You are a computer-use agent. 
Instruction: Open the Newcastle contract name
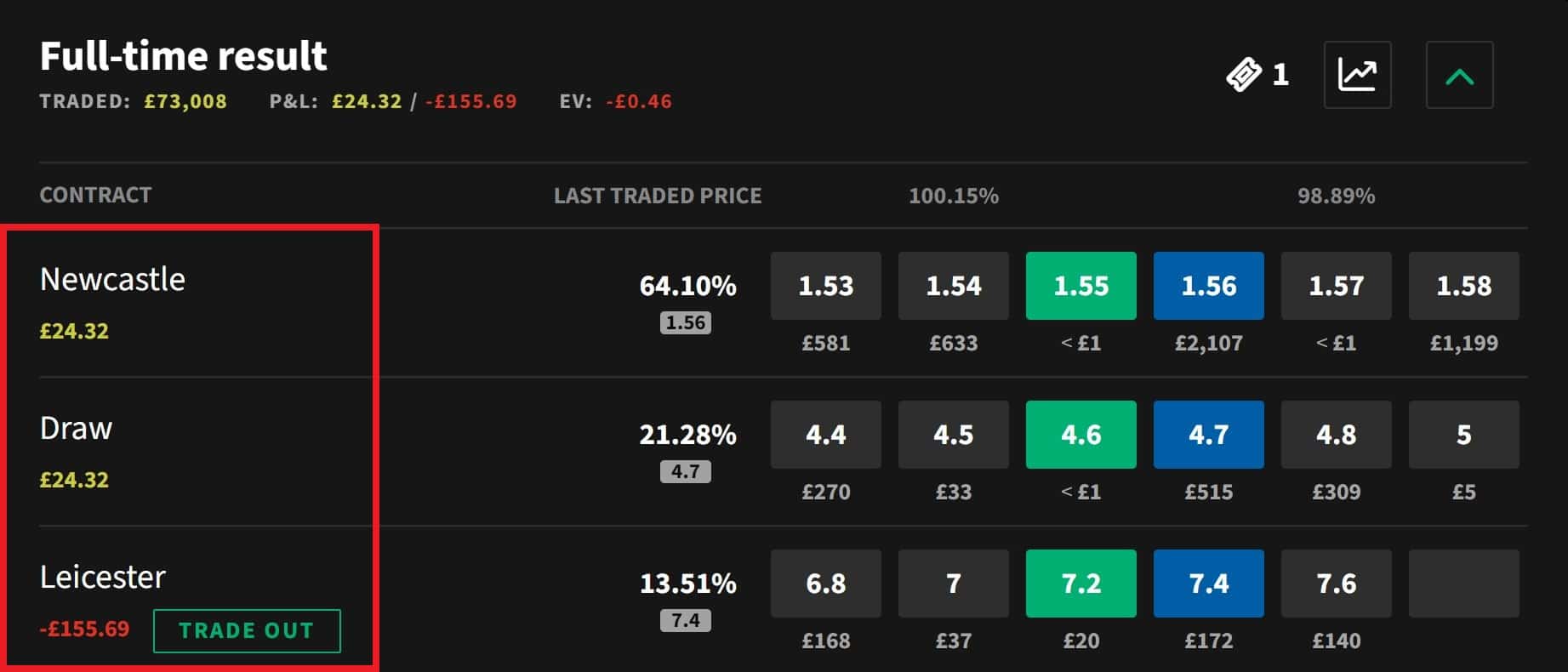112,279
